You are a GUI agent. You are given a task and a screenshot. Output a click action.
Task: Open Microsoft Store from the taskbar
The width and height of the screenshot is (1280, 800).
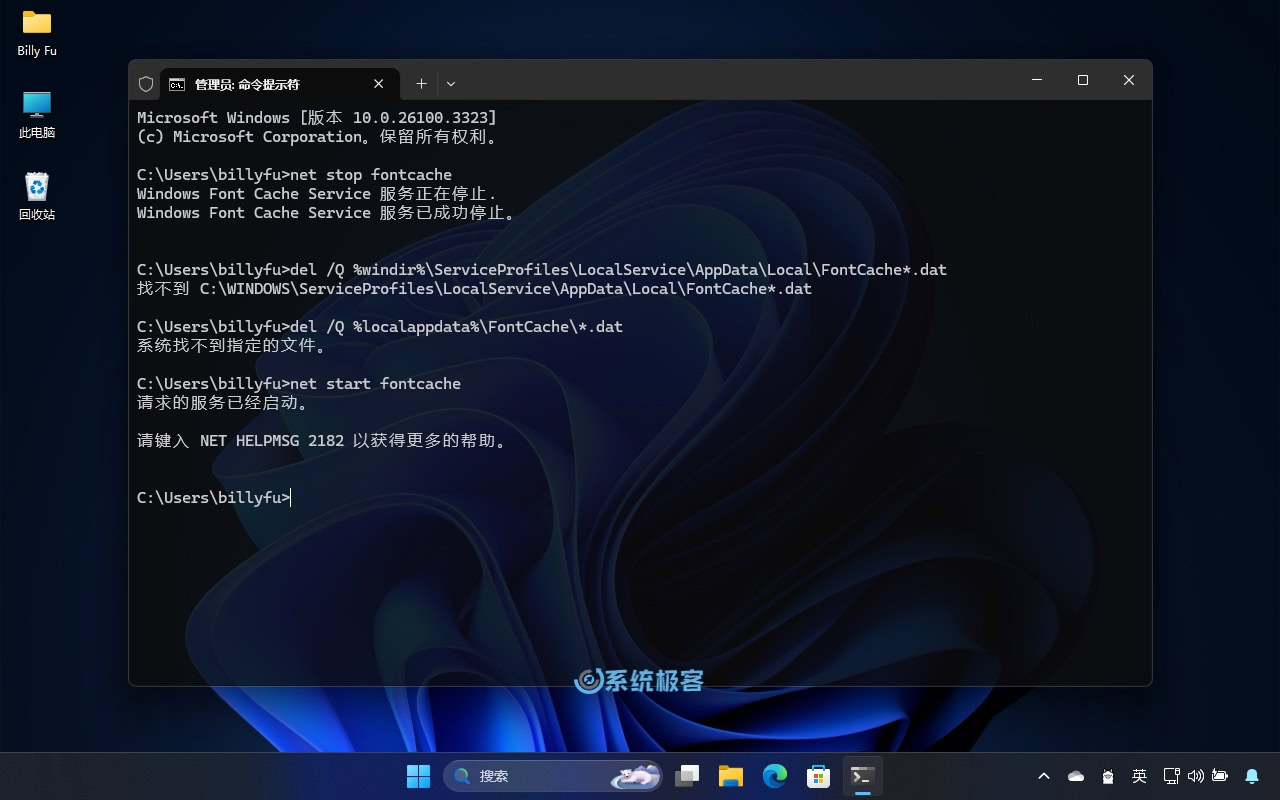819,776
